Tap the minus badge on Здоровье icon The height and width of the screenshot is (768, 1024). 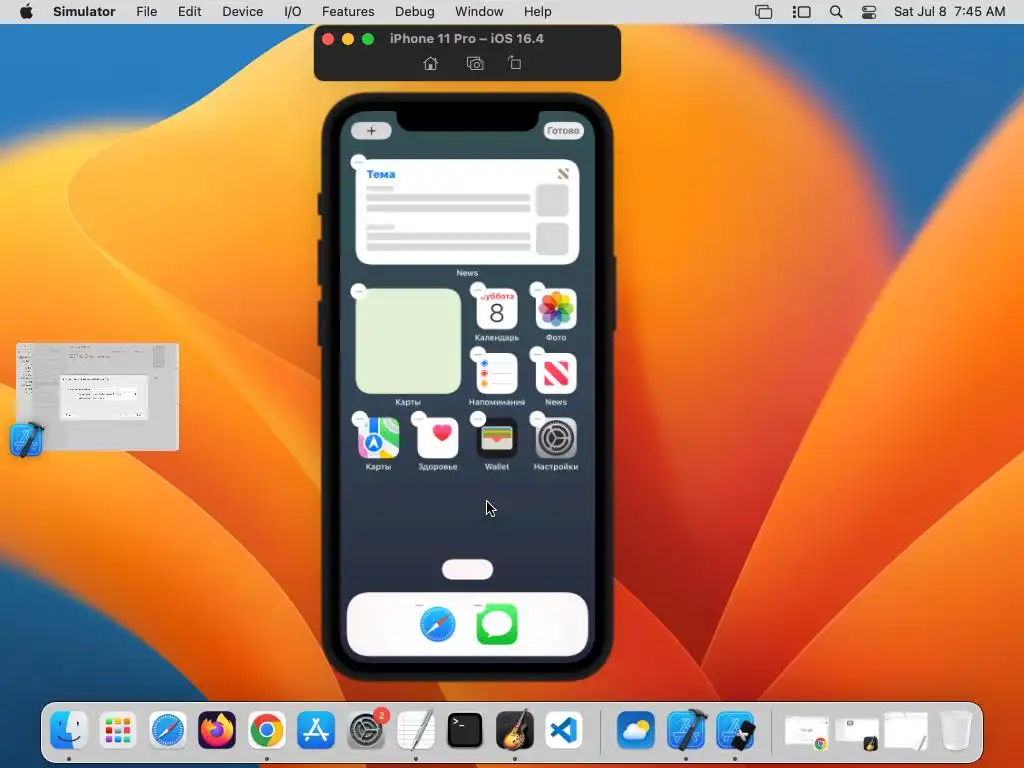click(x=419, y=419)
